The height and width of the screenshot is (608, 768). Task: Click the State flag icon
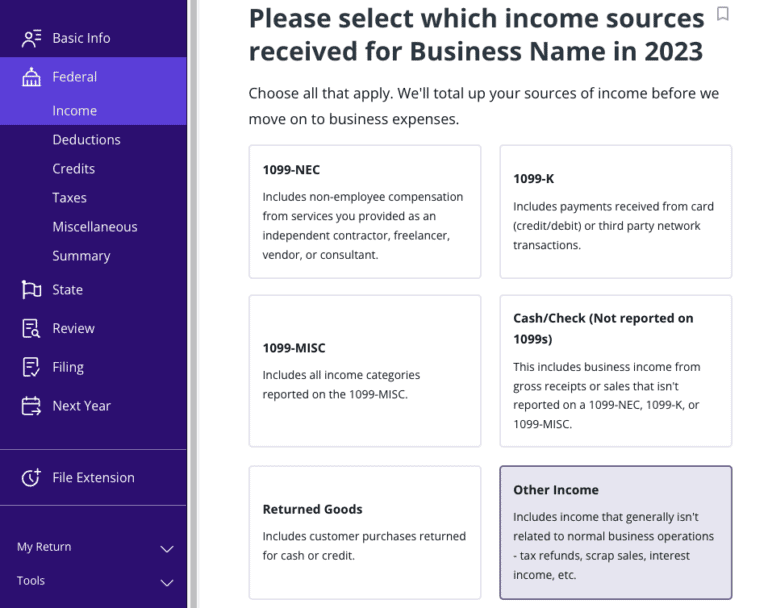point(31,290)
